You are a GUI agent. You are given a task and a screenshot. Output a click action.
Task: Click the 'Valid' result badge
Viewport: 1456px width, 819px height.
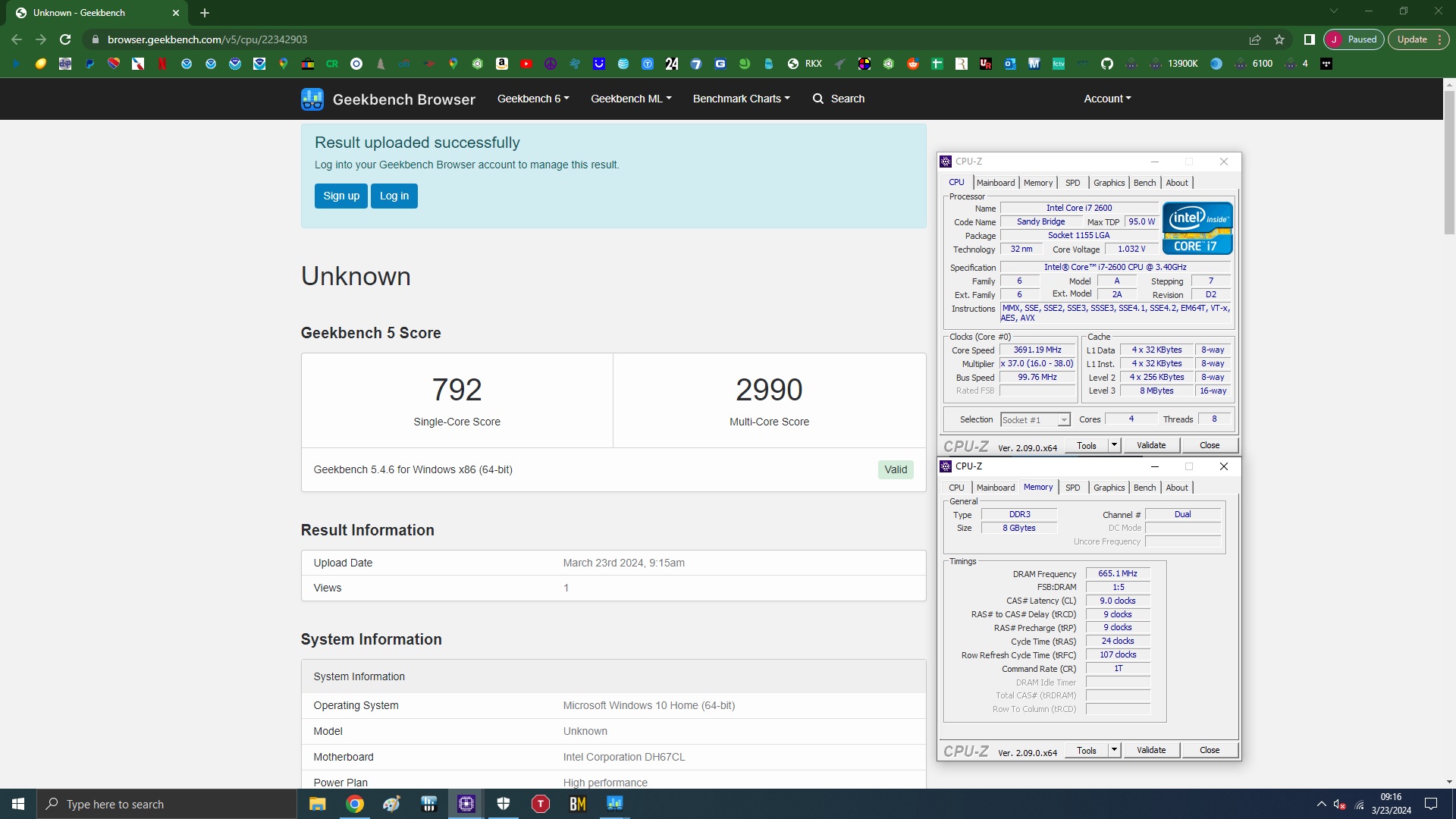click(896, 469)
